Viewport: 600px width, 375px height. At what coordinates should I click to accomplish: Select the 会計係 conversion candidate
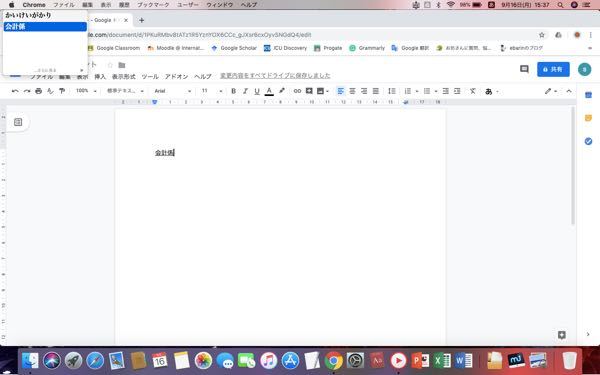[x=45, y=27]
